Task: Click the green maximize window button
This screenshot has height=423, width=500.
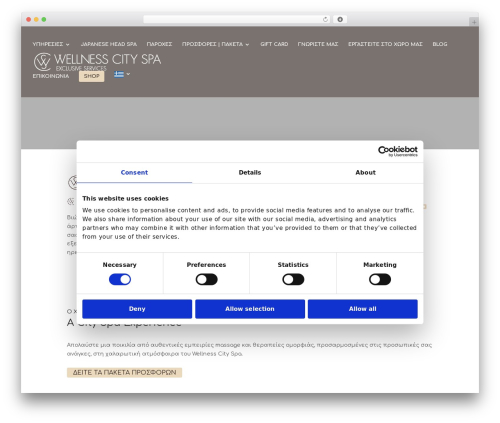Action: (44, 19)
